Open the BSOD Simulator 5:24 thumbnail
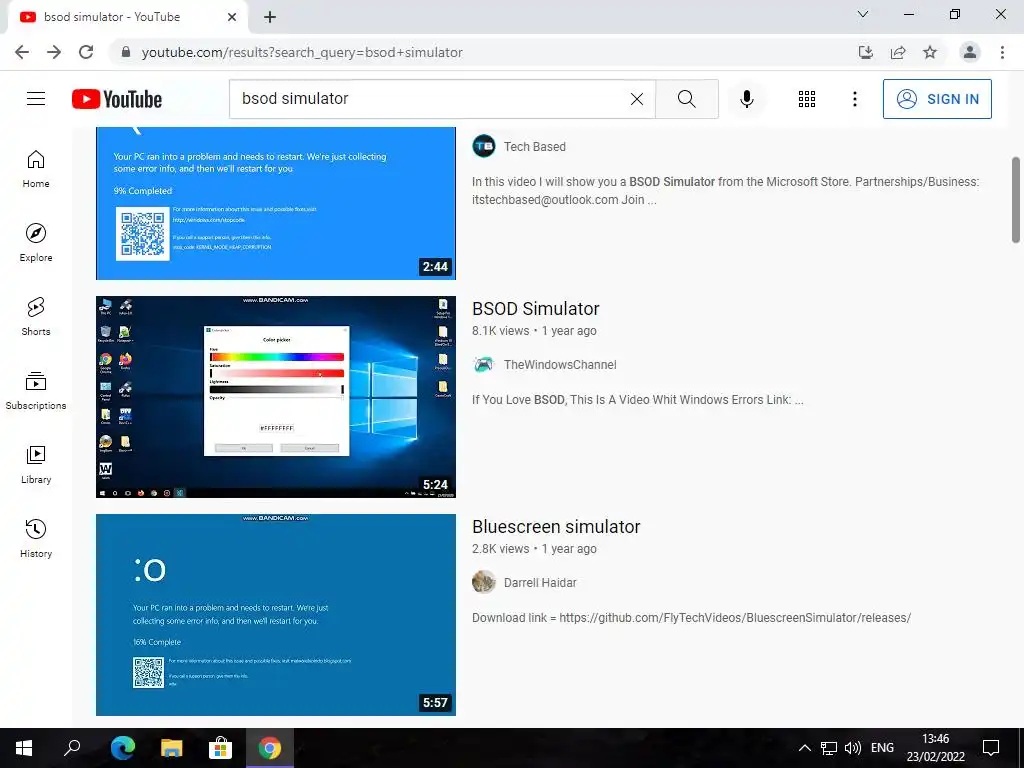This screenshot has width=1024, height=768. (276, 397)
